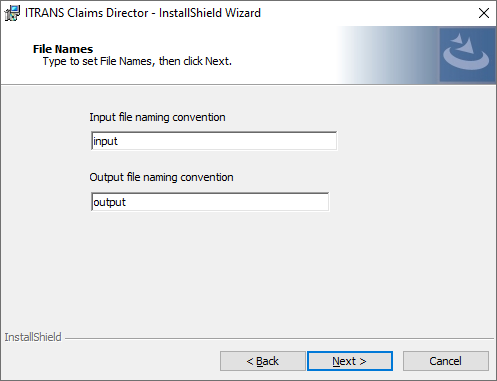Click the InstallShield arrow logo graphic
Image resolution: width=497 pixels, height=381 pixels.
pos(467,55)
